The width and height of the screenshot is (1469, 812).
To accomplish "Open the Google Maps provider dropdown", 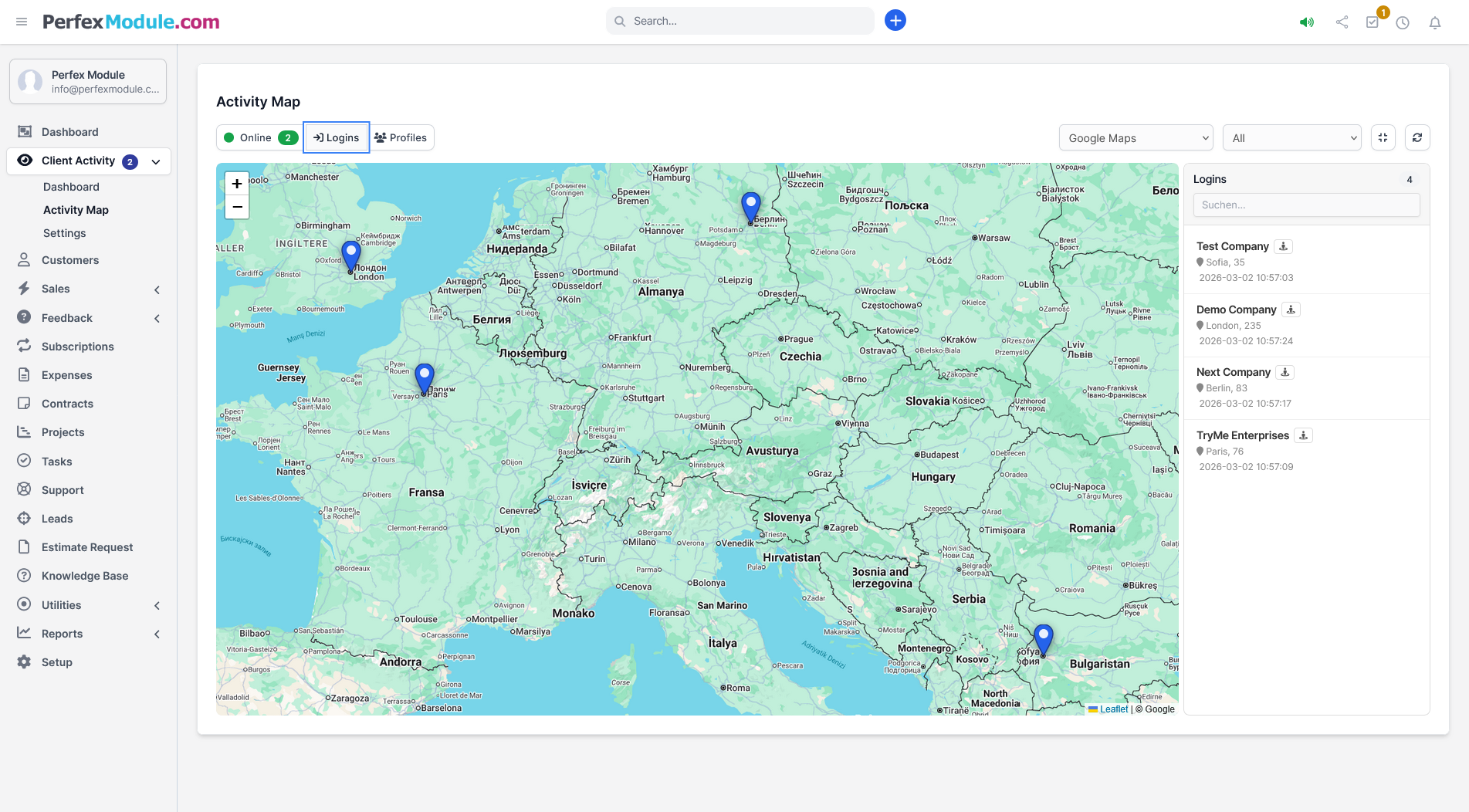I will tap(1136, 137).
